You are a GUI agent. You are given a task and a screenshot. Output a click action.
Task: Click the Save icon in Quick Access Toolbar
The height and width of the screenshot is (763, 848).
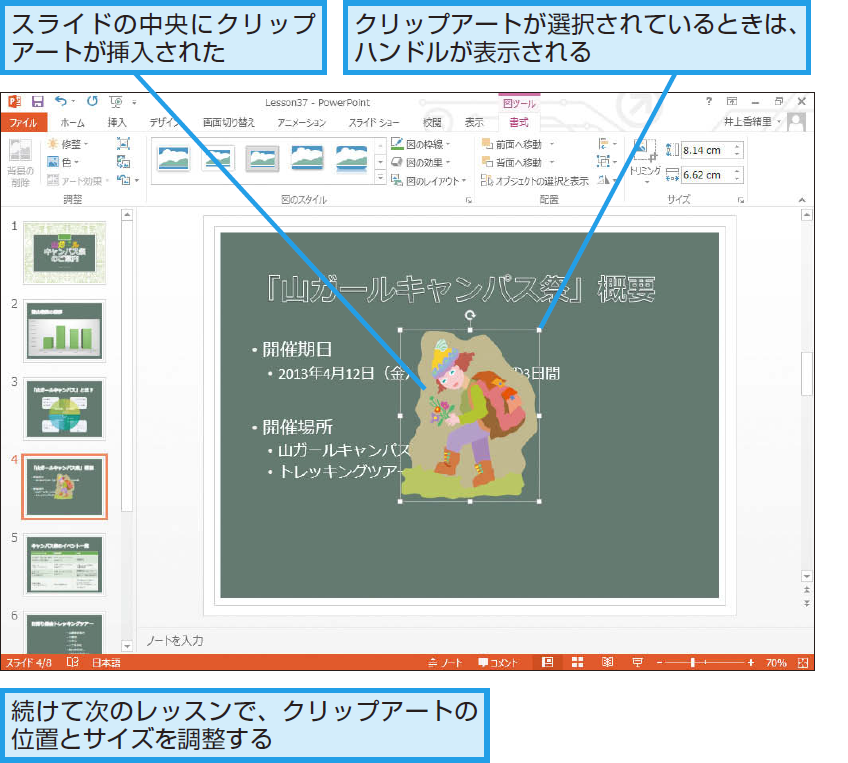(38, 101)
